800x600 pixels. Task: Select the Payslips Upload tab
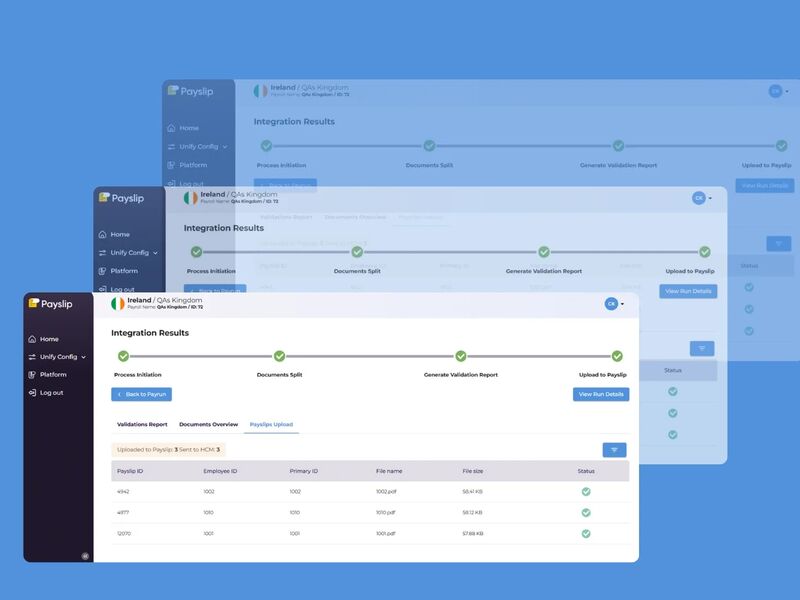[x=273, y=424]
